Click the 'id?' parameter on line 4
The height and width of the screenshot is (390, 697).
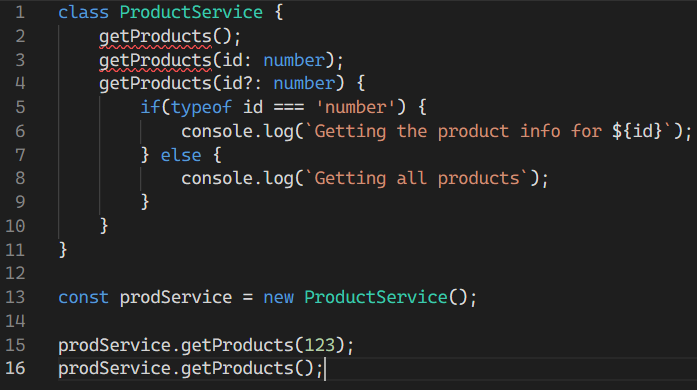(237, 83)
